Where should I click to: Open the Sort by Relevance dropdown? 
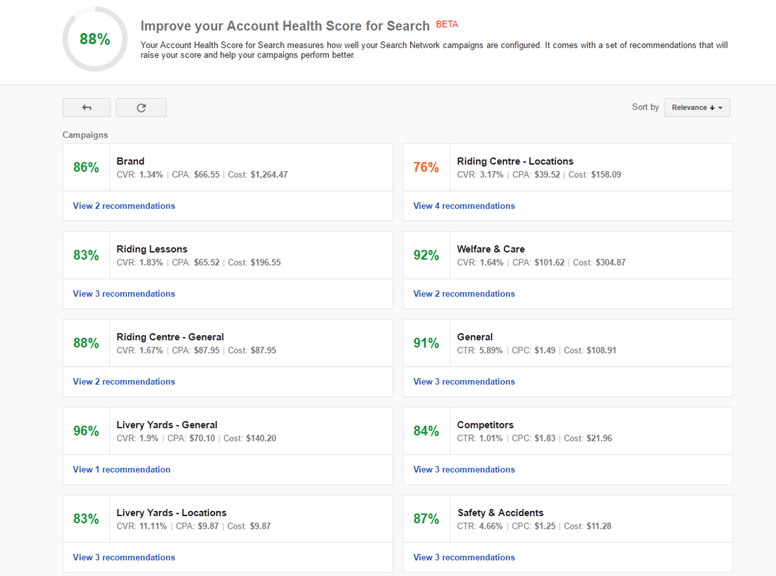click(697, 108)
